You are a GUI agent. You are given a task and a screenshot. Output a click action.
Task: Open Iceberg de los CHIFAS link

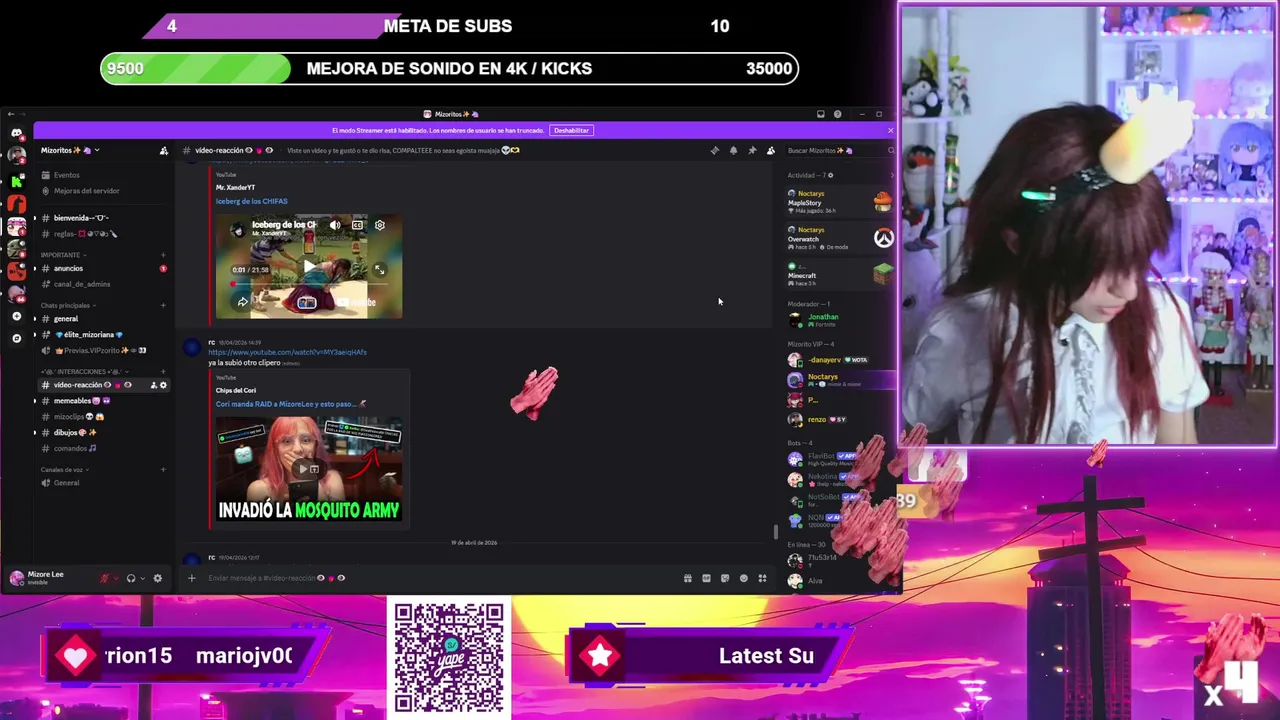tap(251, 201)
